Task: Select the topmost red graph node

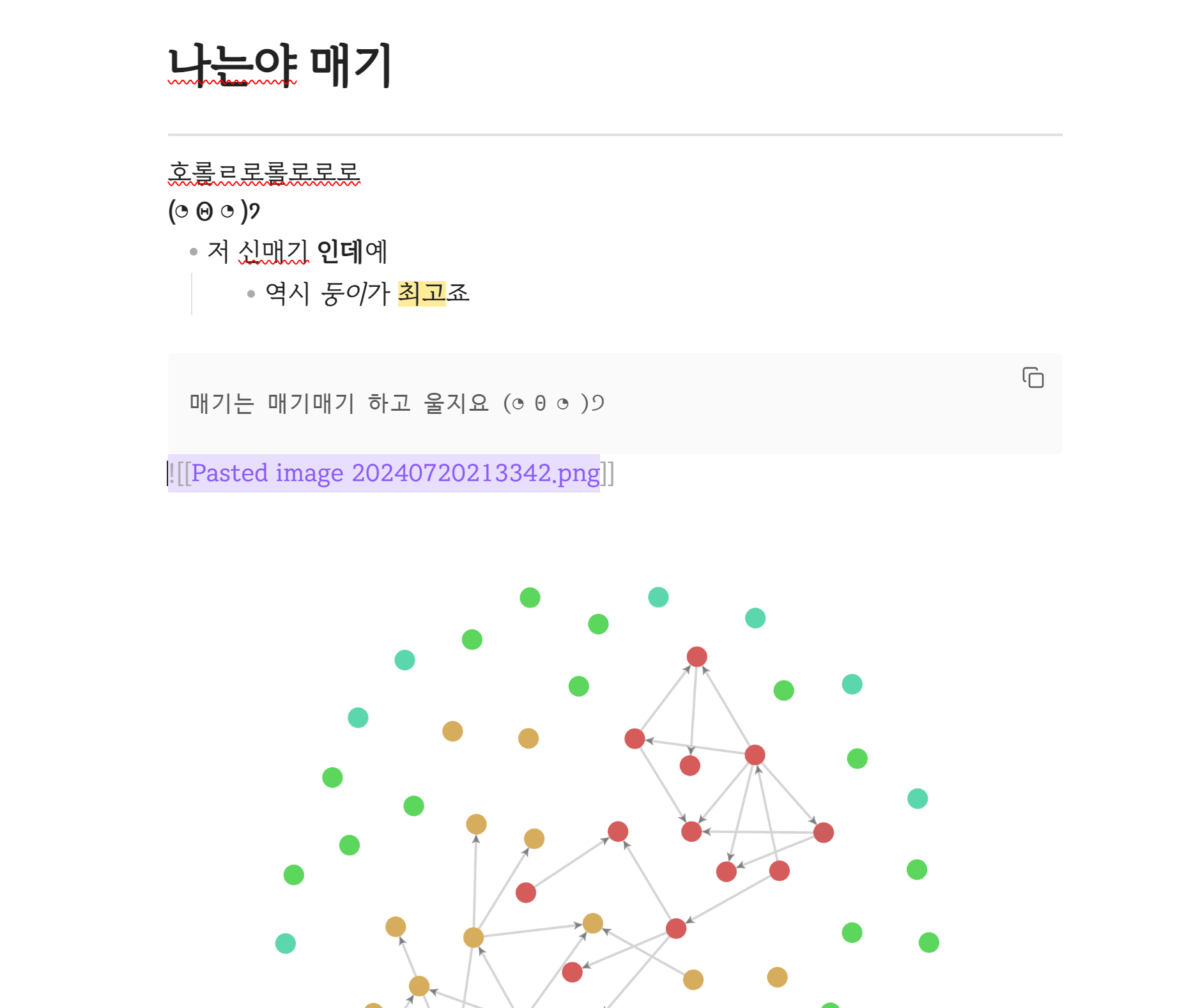Action: point(697,656)
